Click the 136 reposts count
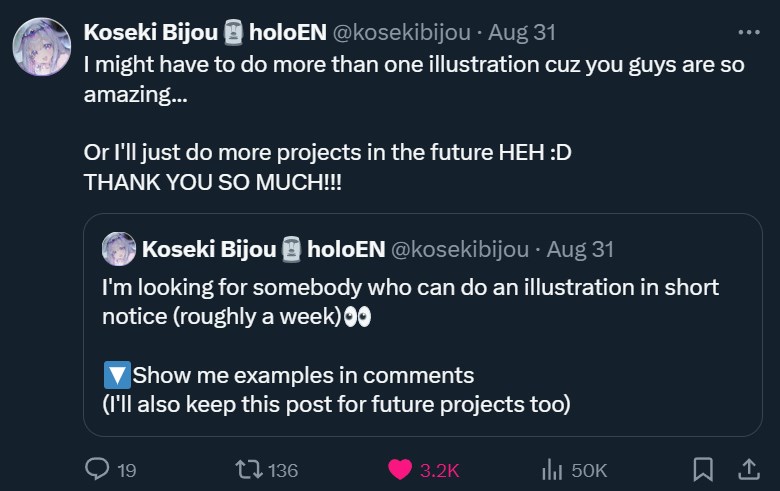780x491 pixels. 283,470
